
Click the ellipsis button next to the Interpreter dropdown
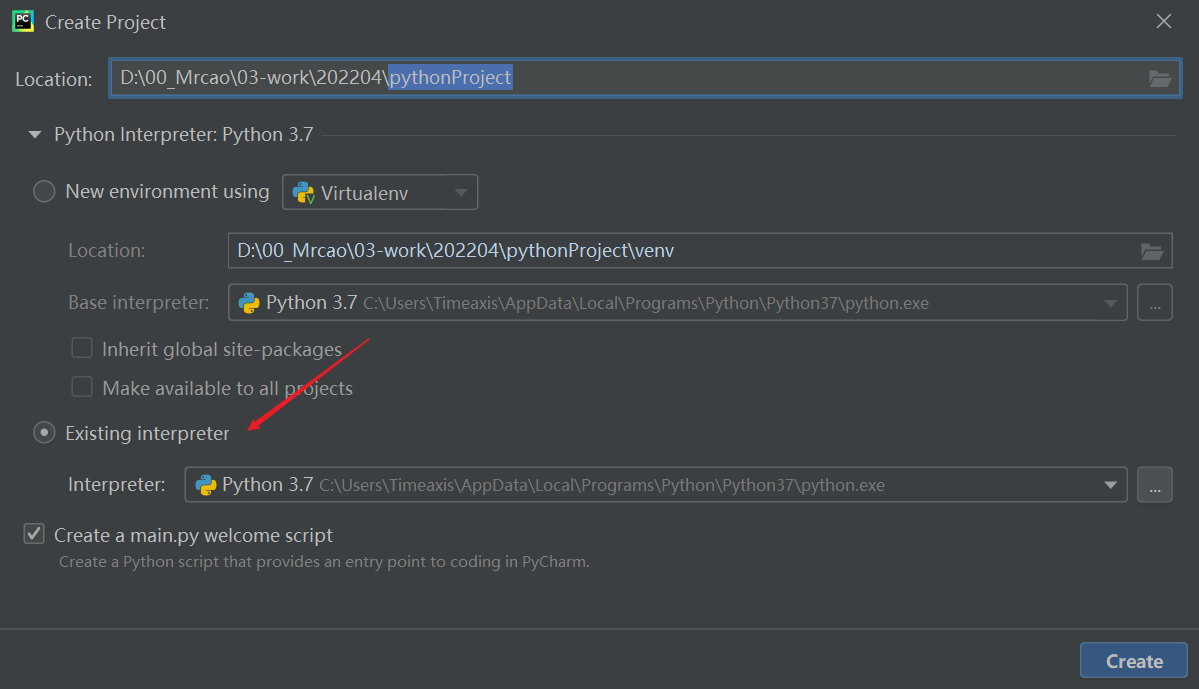point(1155,485)
